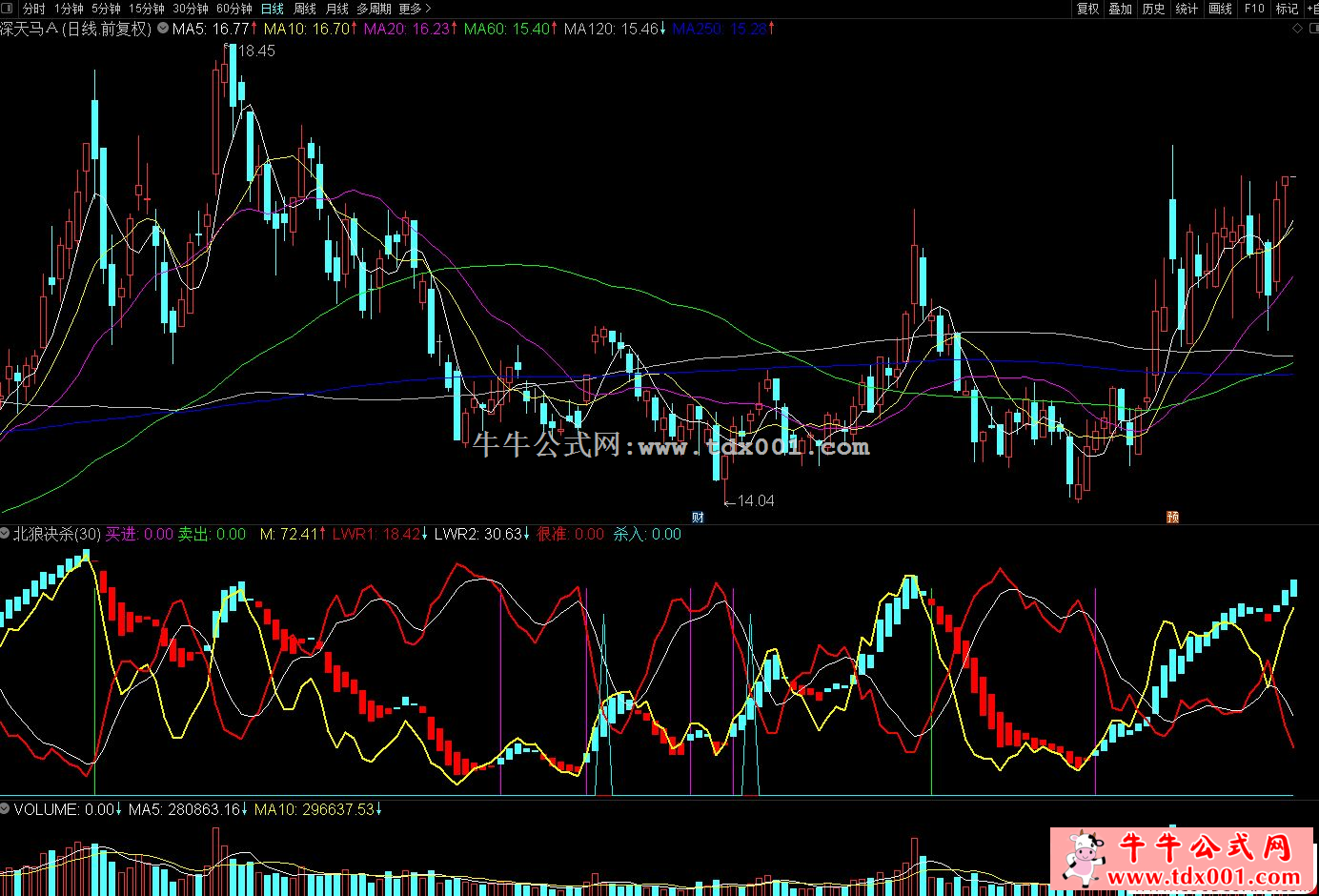Open F10 company information
1319x896 pixels.
pos(1254,9)
